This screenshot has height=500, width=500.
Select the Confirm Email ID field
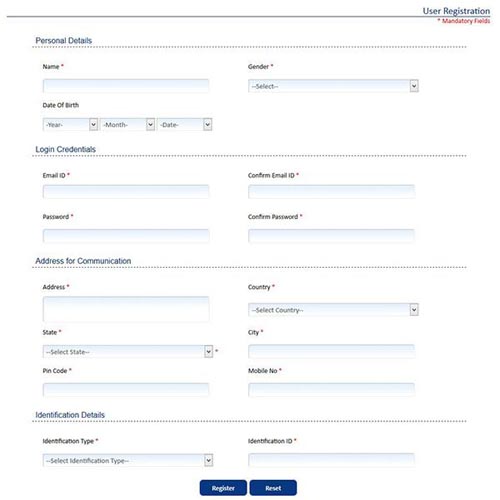331,192
